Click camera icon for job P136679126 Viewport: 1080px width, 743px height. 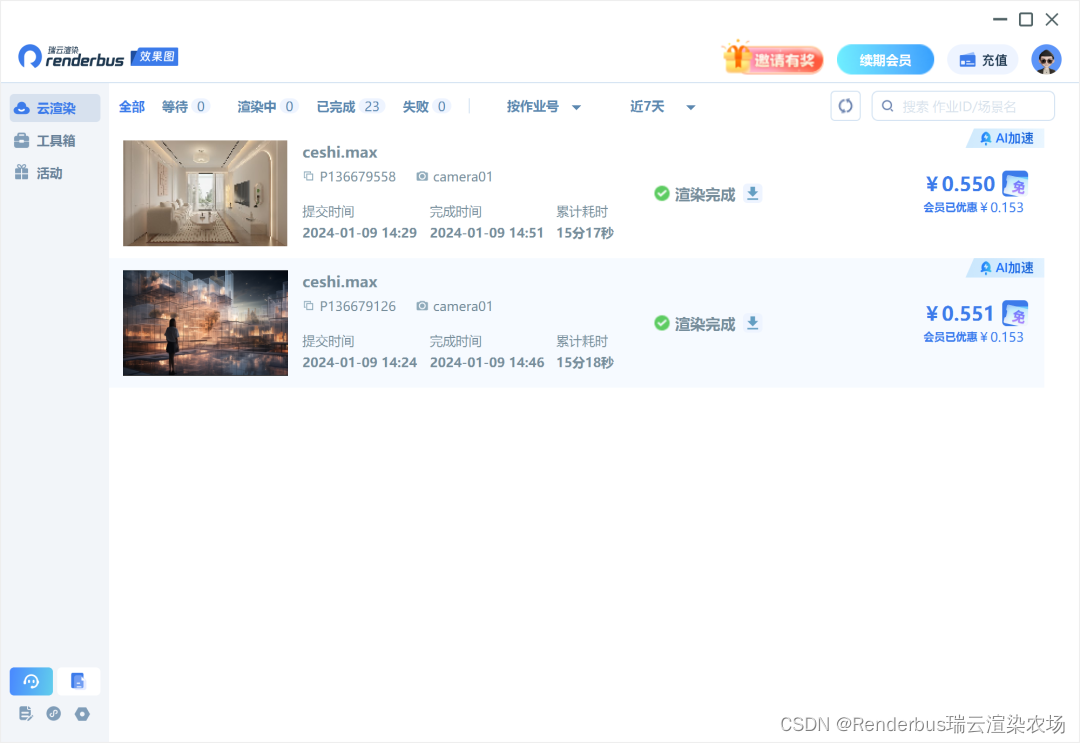click(x=422, y=306)
